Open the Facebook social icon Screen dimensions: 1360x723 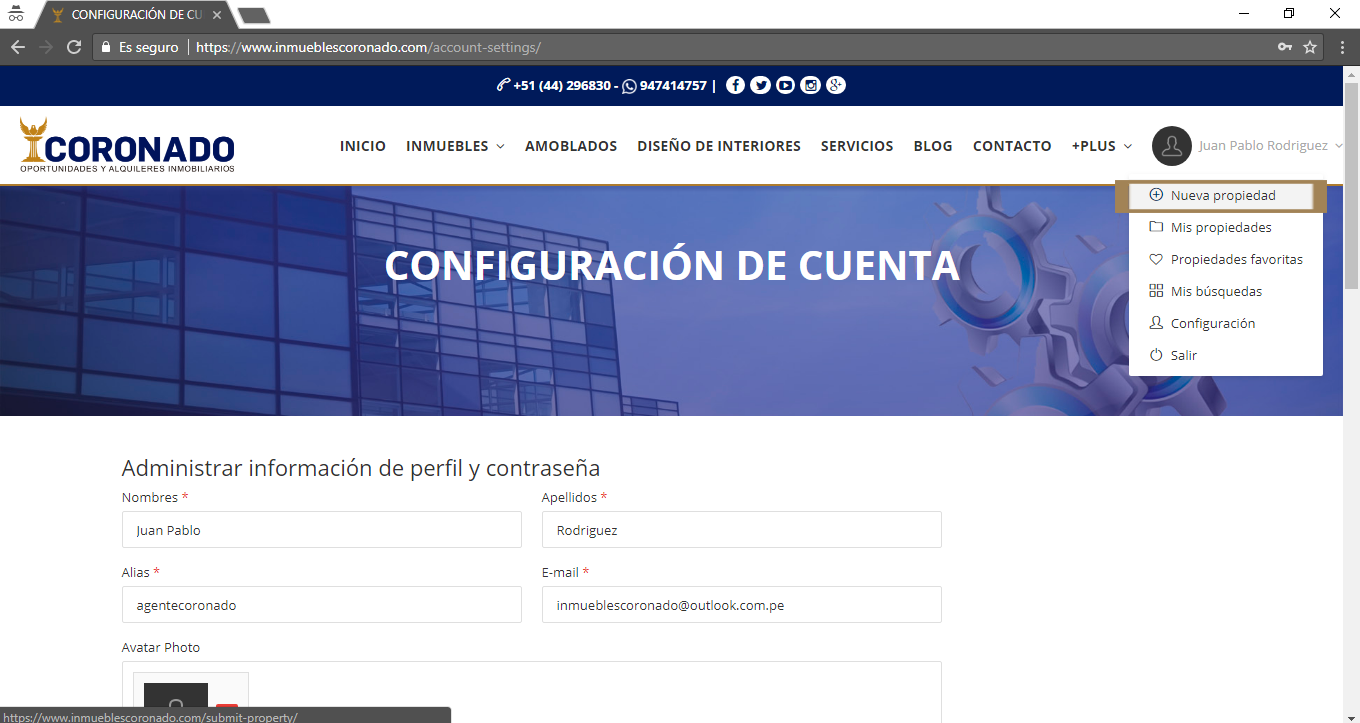[x=735, y=86]
